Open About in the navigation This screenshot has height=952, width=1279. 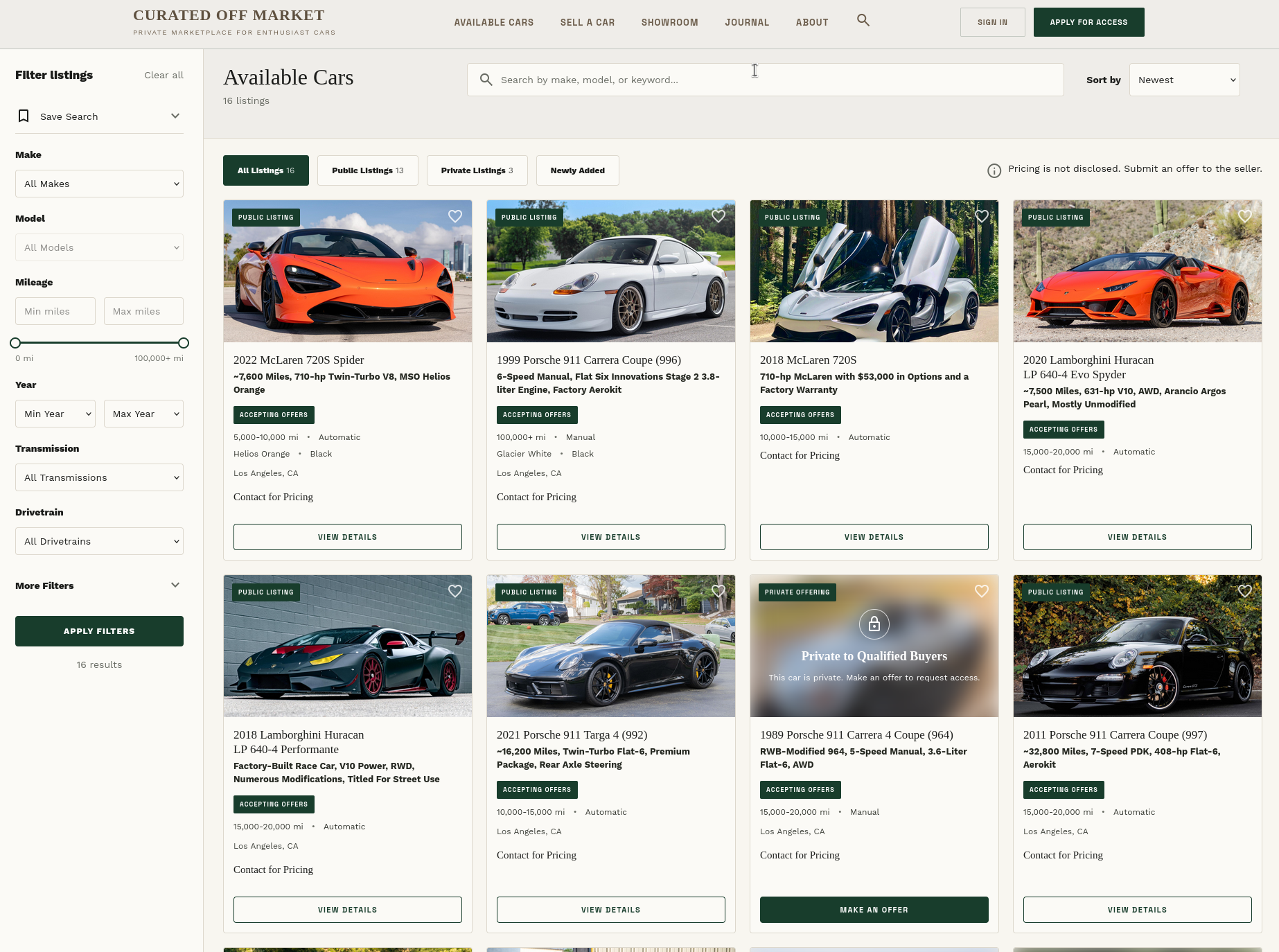812,22
